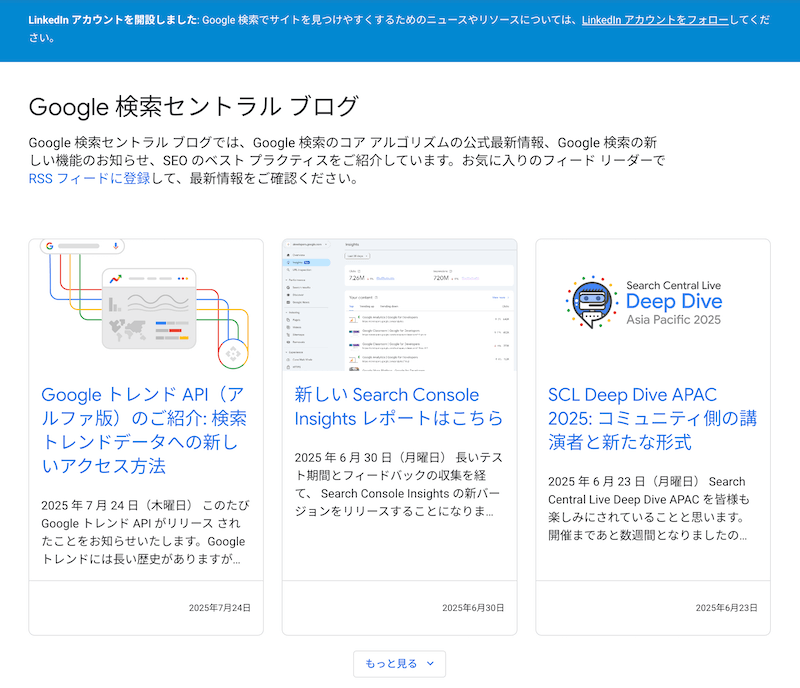This screenshot has width=800, height=688.
Task: Open the Google トレンド API article title
Action: tap(144, 430)
